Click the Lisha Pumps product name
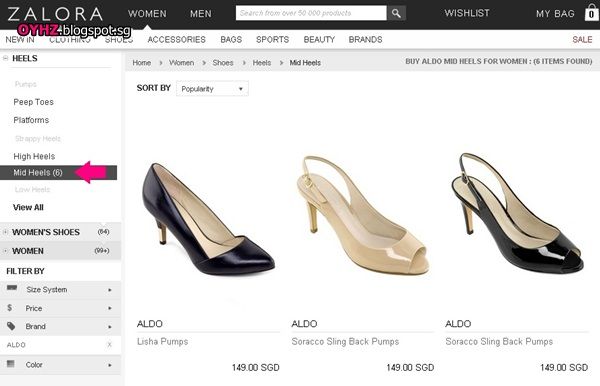600x386 pixels. point(163,342)
